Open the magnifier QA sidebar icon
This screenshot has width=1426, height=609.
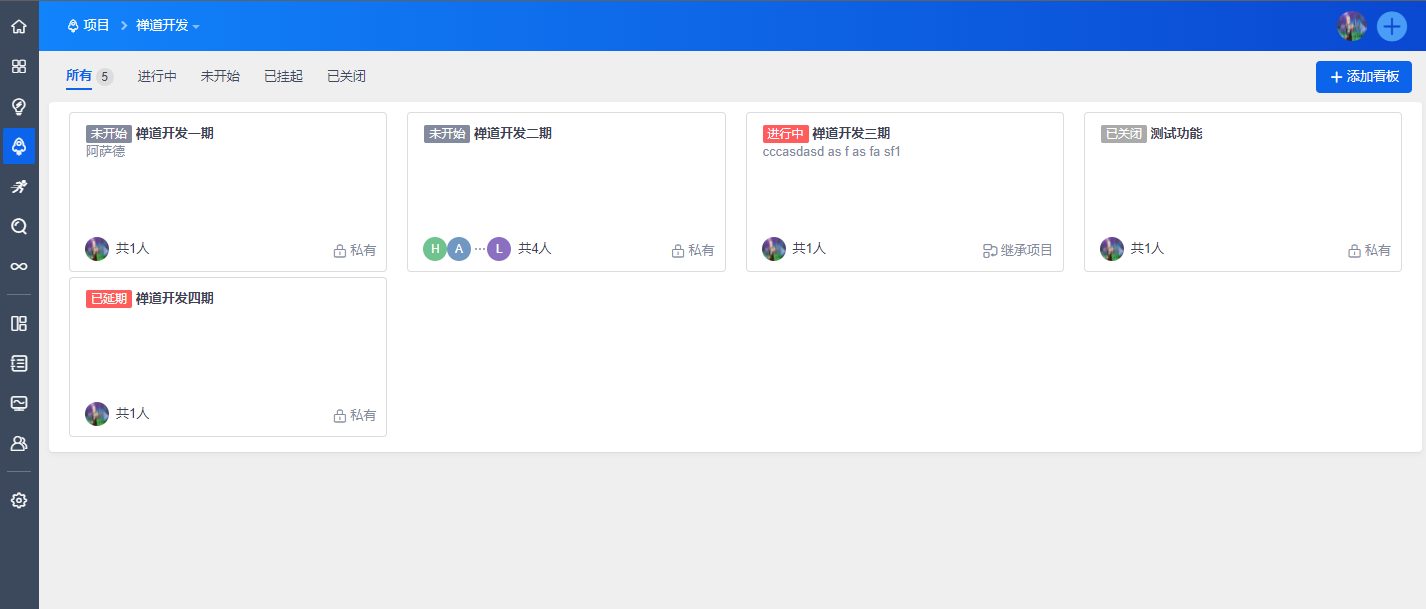[19, 226]
